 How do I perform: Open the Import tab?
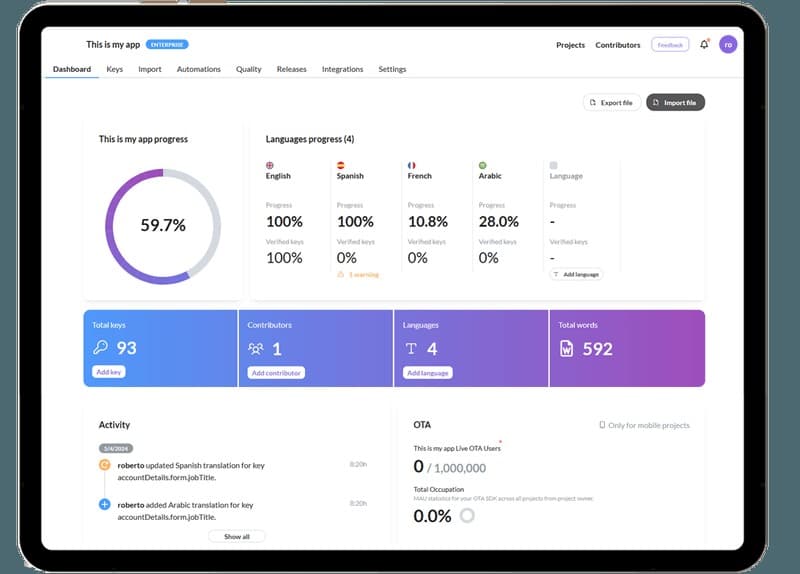[x=149, y=69]
